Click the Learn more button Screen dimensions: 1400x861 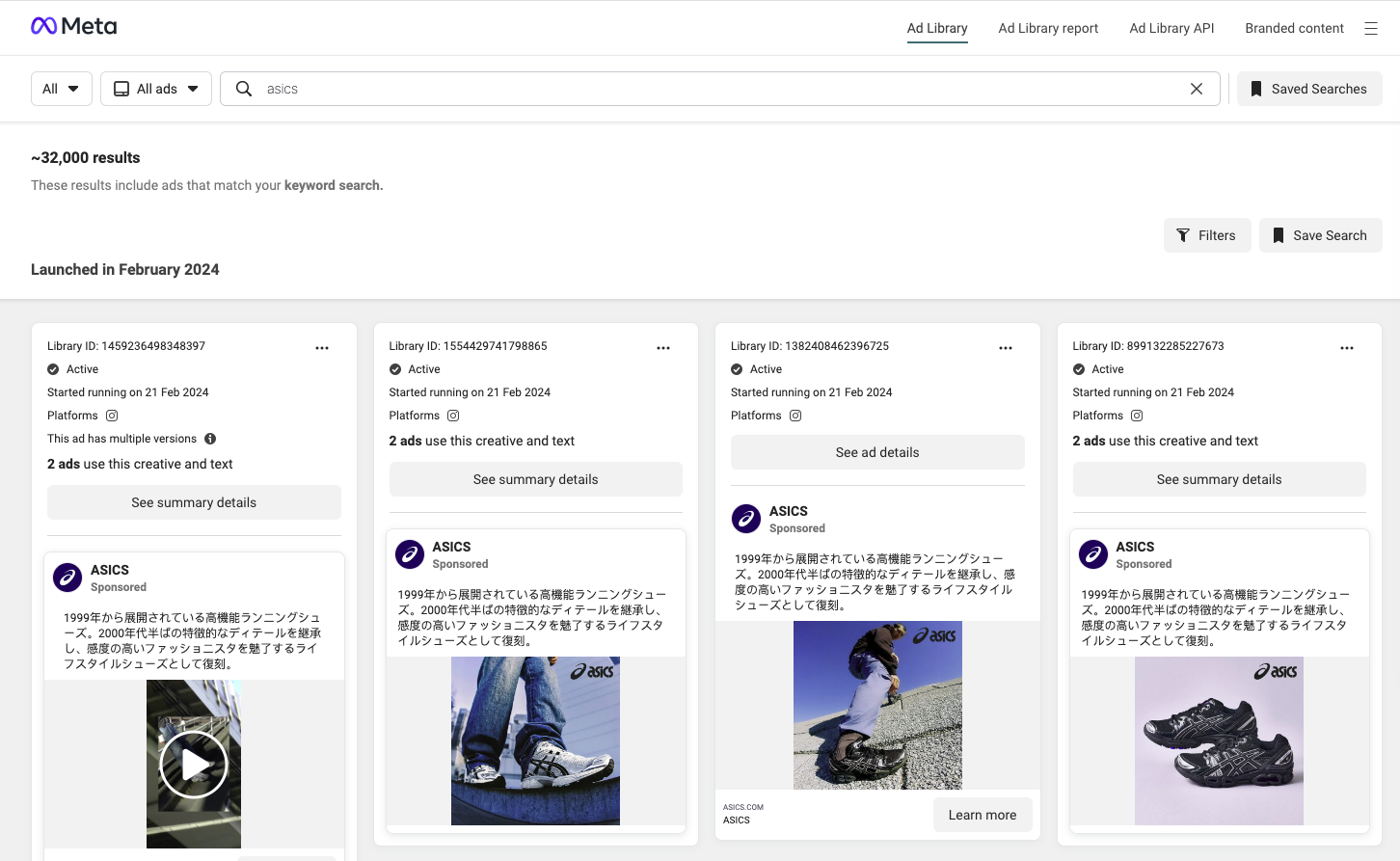[983, 815]
